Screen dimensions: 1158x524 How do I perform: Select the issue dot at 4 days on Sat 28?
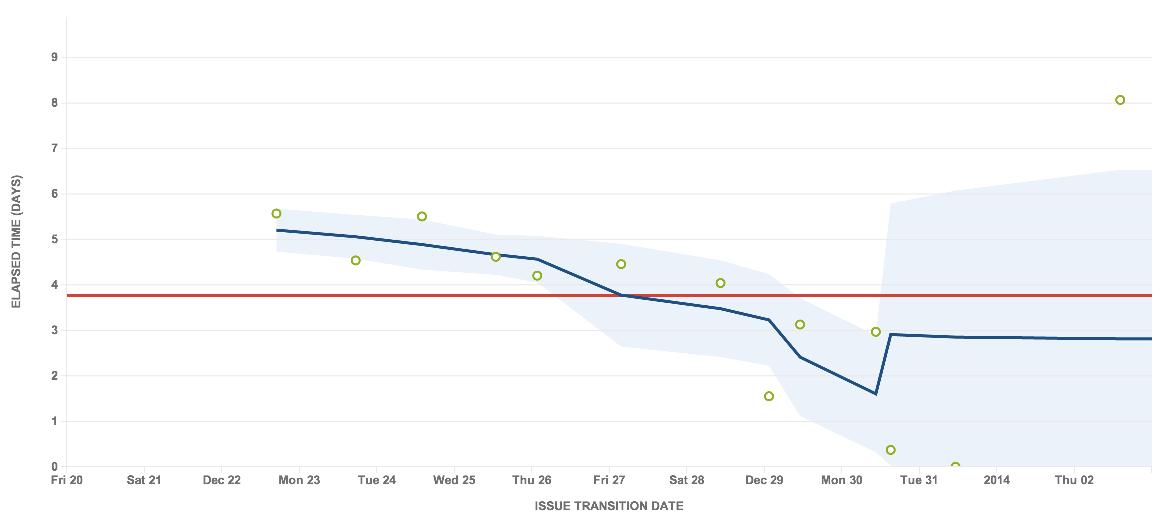tap(720, 283)
